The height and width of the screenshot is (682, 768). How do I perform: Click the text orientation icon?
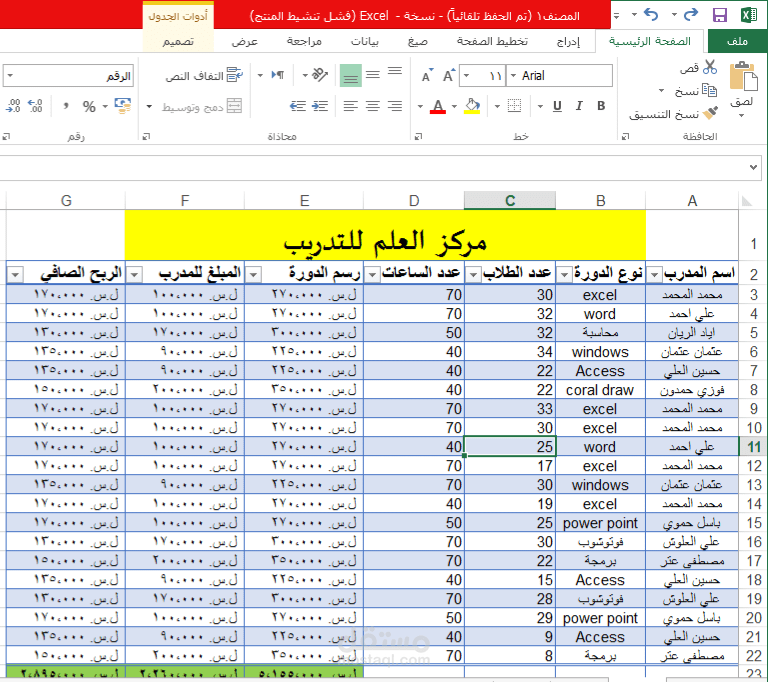tap(319, 75)
